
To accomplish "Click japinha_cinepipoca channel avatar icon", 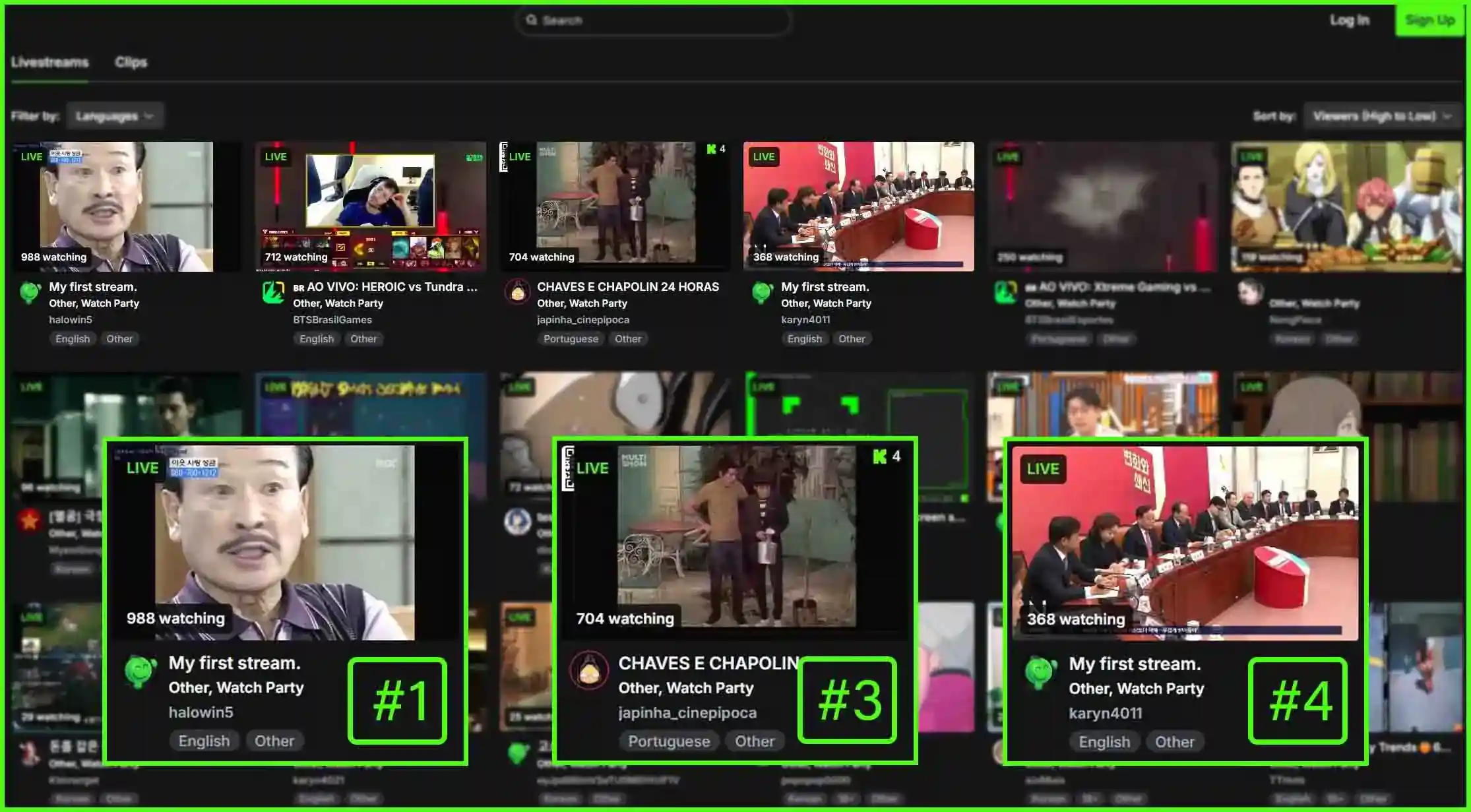I will 518,292.
